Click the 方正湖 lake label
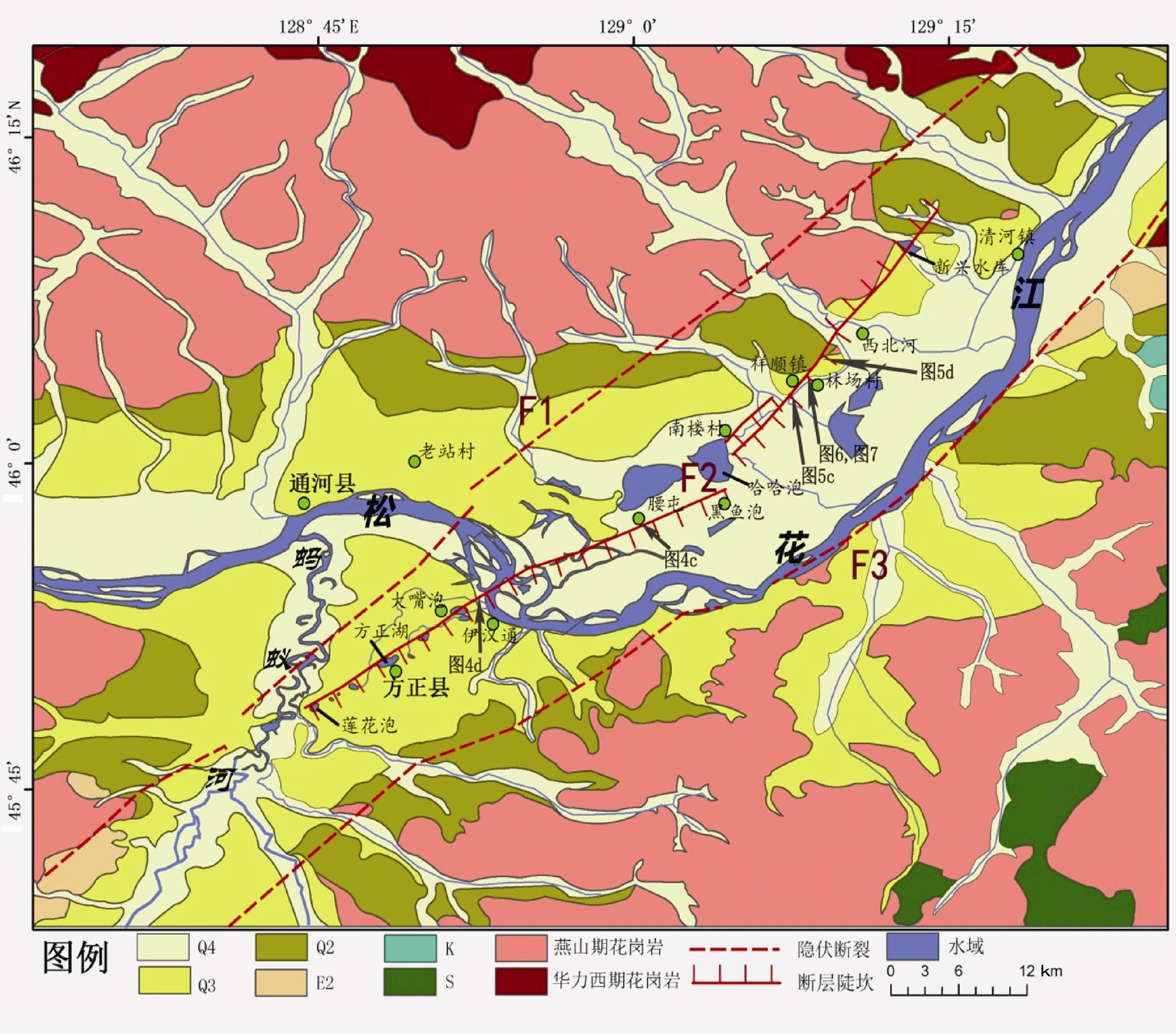1176x1034 pixels. tap(381, 632)
